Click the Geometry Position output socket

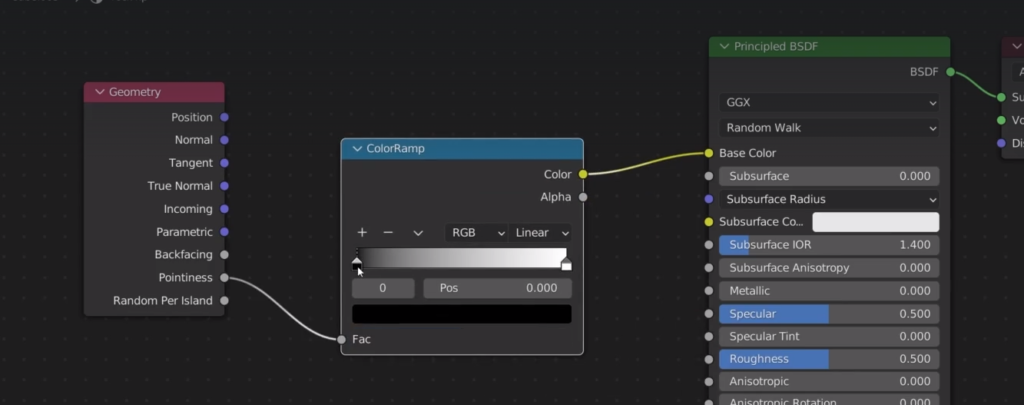[225, 118]
